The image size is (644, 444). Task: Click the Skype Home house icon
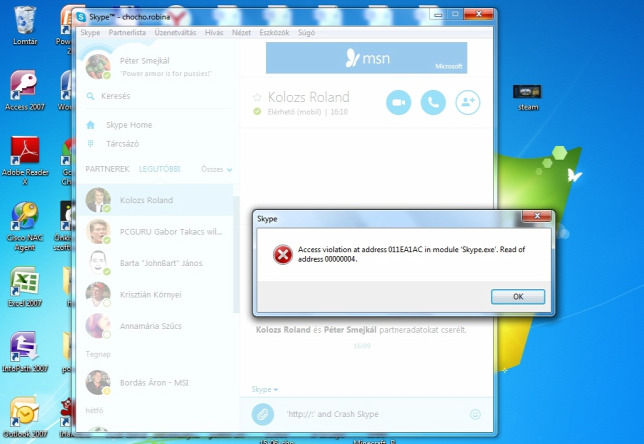[91, 124]
